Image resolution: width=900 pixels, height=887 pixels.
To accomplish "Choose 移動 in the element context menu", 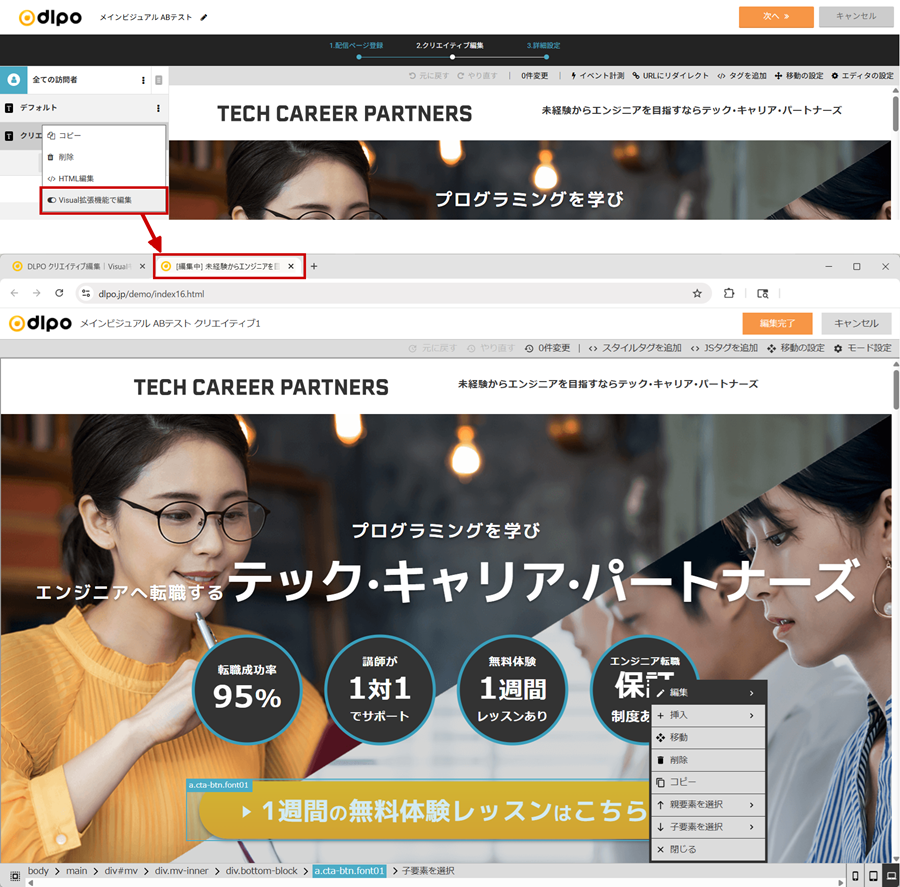I will [x=708, y=738].
